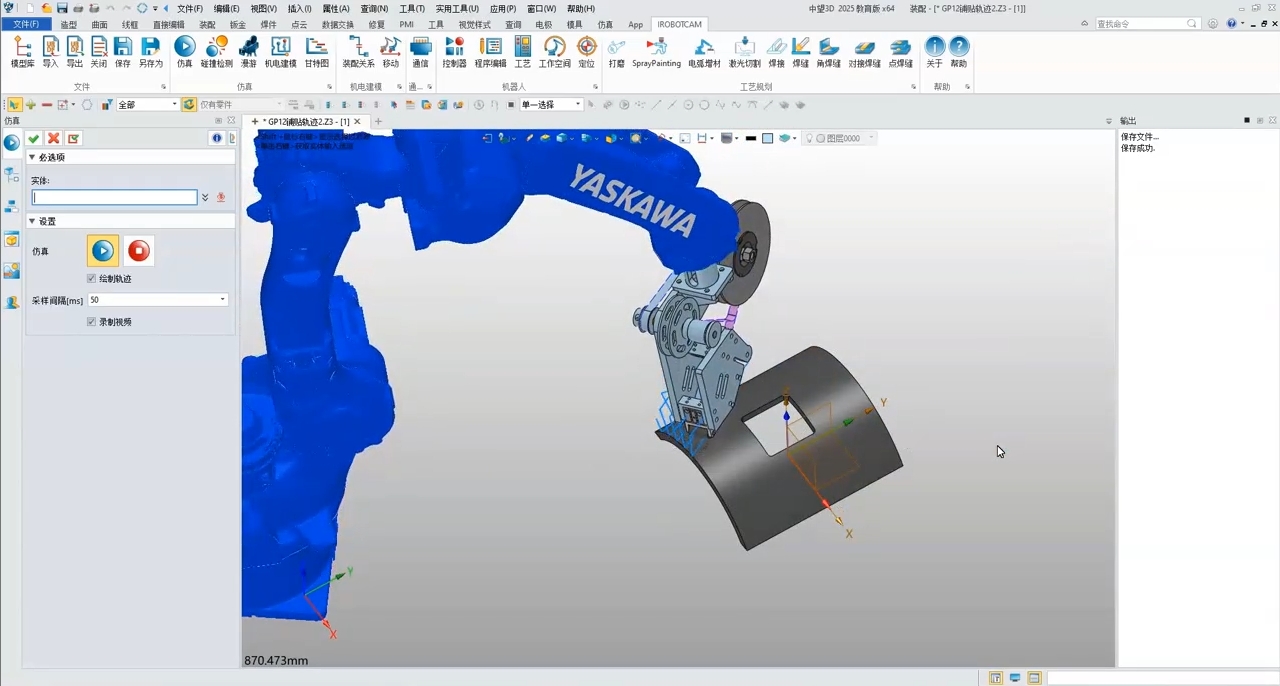Open the 模型库 model library tool
Screen dimensions: 1280x686
coord(22,52)
